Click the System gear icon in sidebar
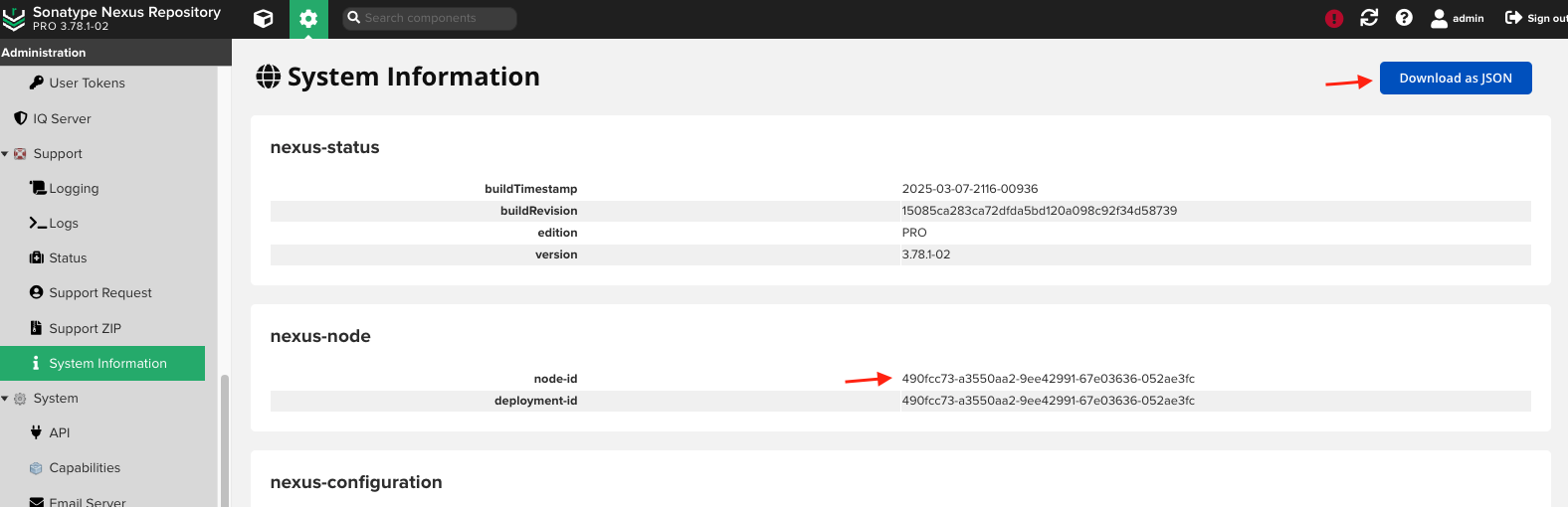This screenshot has height=507, width=1568. point(20,399)
